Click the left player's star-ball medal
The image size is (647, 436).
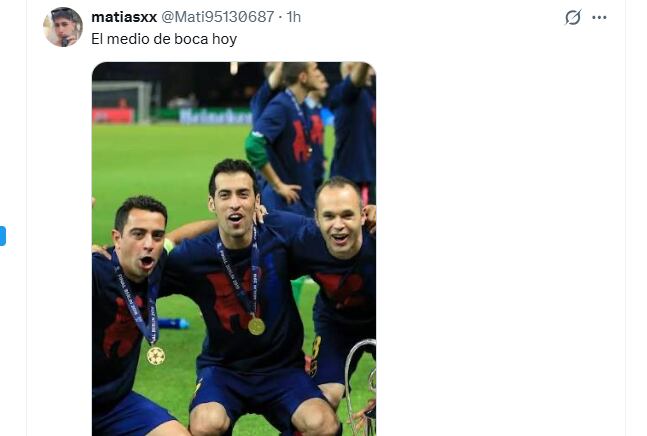click(x=156, y=356)
